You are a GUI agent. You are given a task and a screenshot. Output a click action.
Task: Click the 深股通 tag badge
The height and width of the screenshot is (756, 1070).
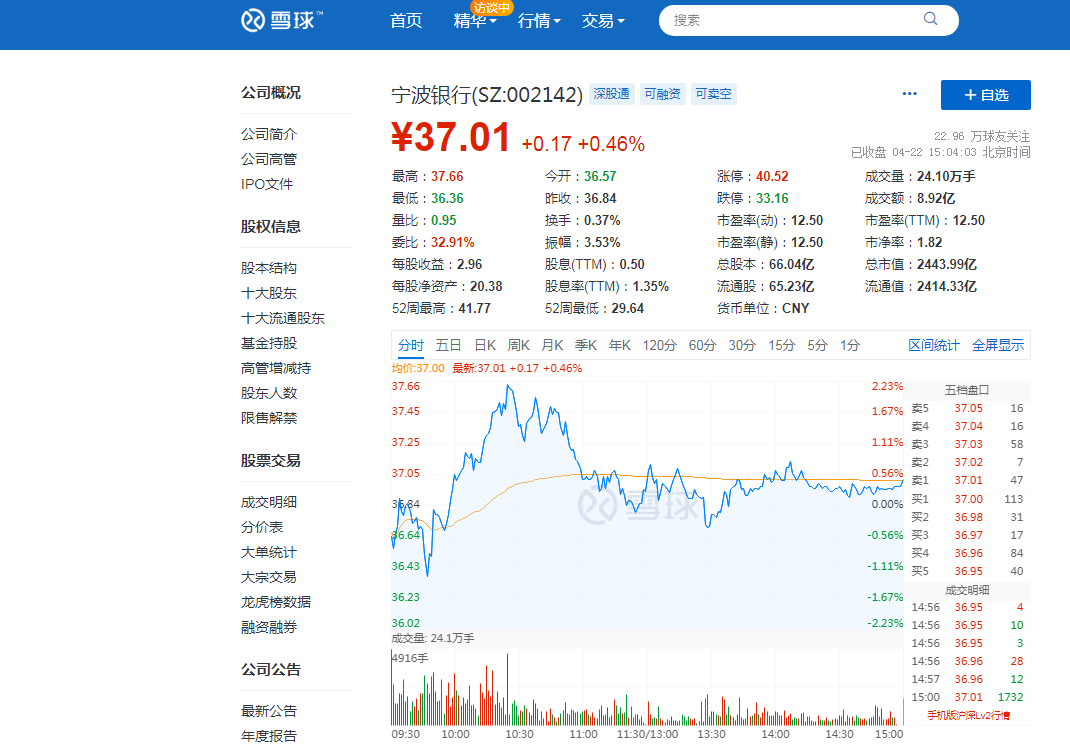pos(611,94)
